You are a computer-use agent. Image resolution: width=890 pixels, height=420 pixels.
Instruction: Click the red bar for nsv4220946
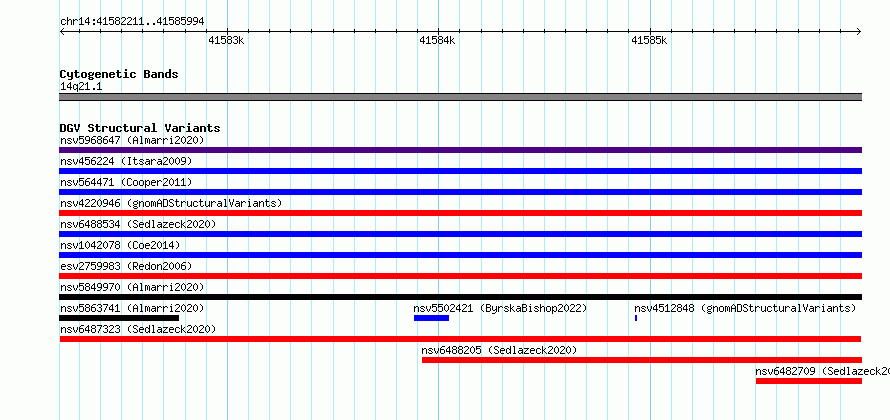(460, 213)
